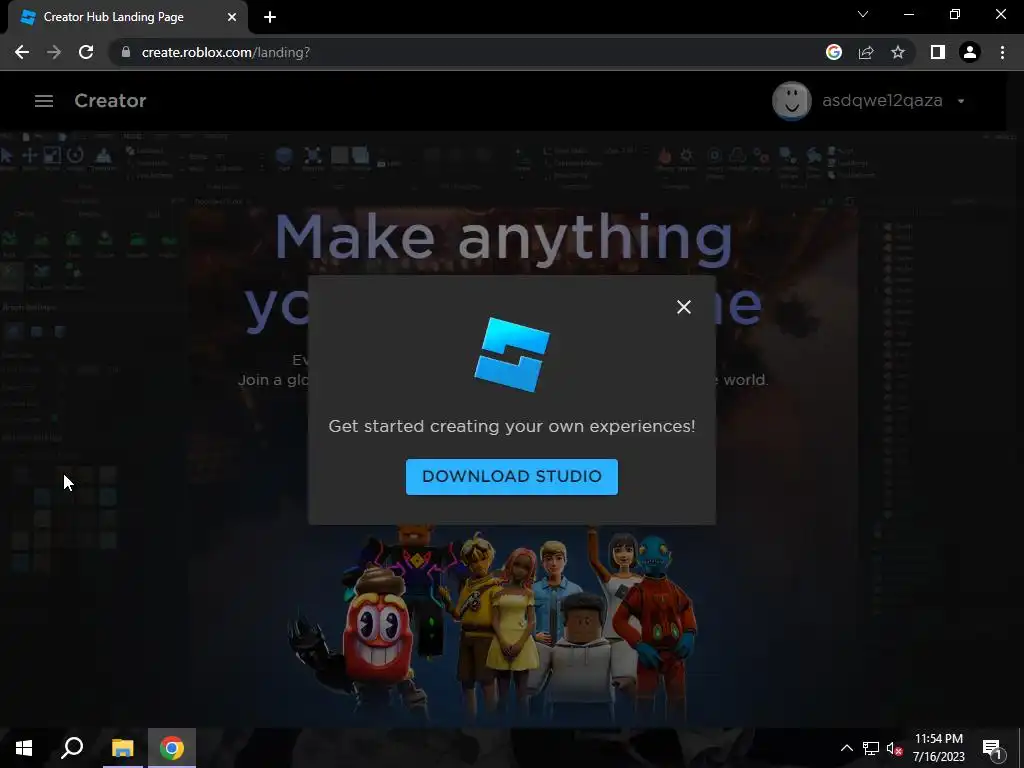Go back to the previous page
The image size is (1024, 768).
coord(22,52)
